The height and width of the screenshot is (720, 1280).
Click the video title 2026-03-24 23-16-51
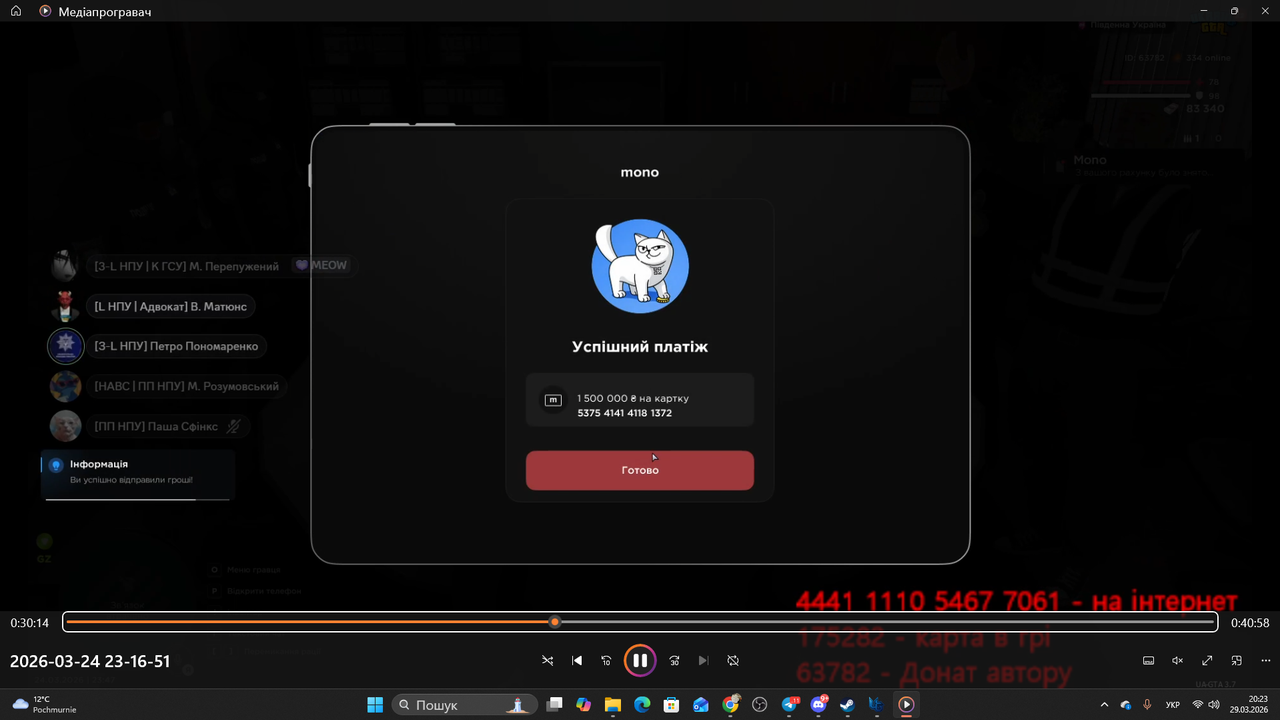(90, 662)
